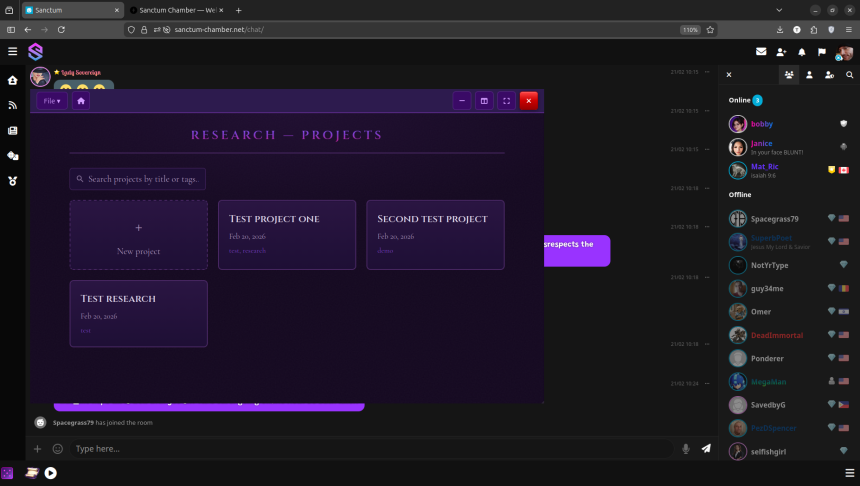Send the message with paper plane icon

coord(706,449)
